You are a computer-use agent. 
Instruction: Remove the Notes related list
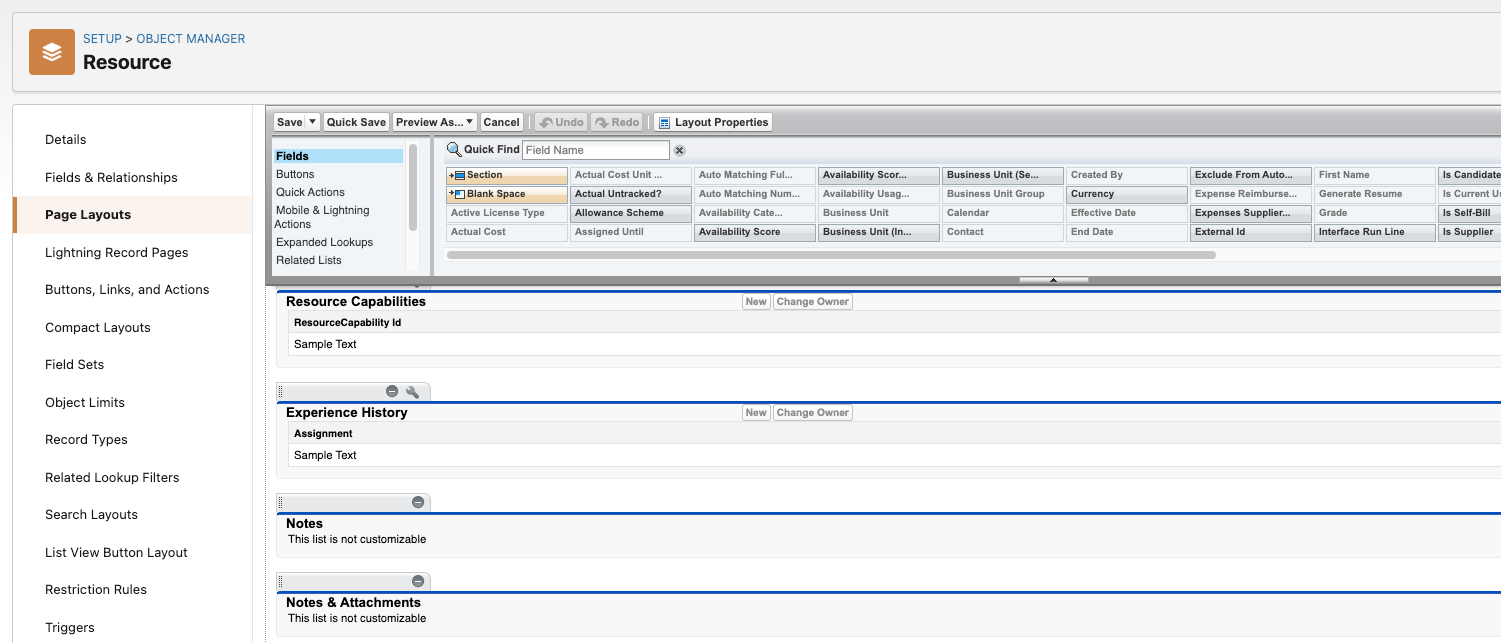[418, 502]
